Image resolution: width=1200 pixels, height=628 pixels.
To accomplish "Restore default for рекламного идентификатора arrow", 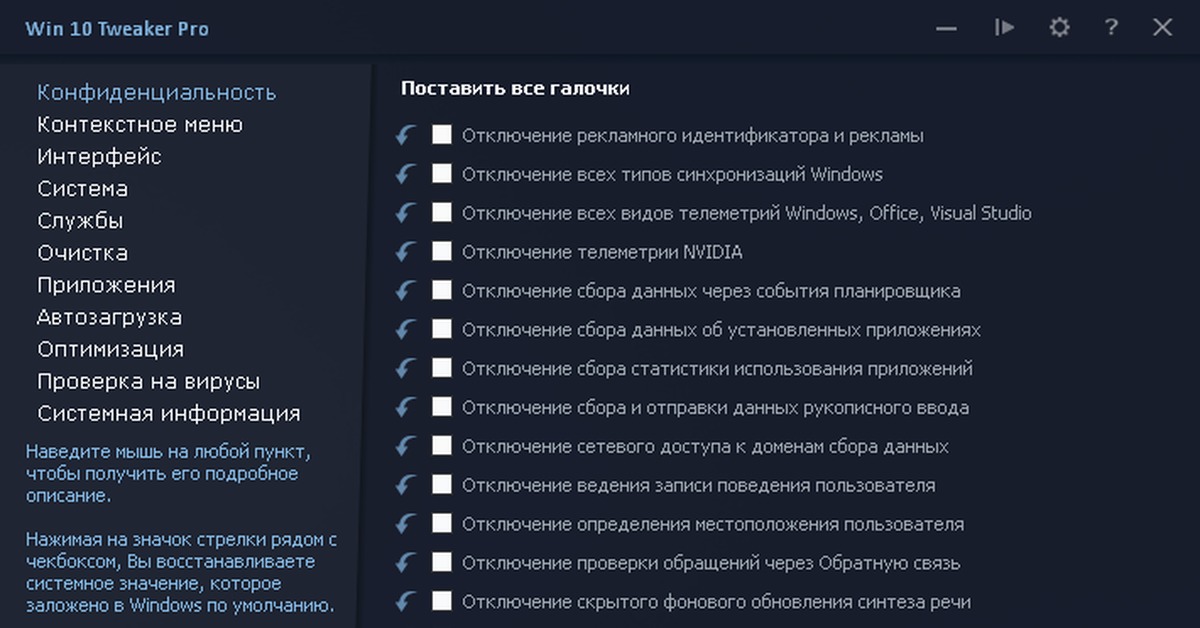I will pyautogui.click(x=405, y=135).
